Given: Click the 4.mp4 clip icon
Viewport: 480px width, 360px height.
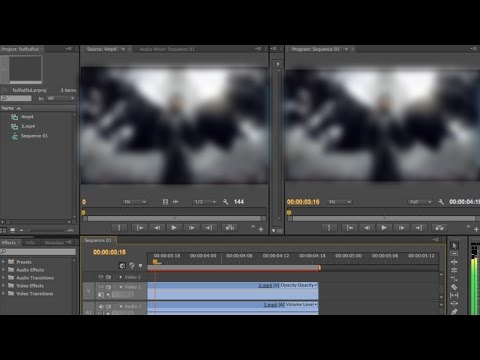Looking at the screenshot, I should pos(15,117).
